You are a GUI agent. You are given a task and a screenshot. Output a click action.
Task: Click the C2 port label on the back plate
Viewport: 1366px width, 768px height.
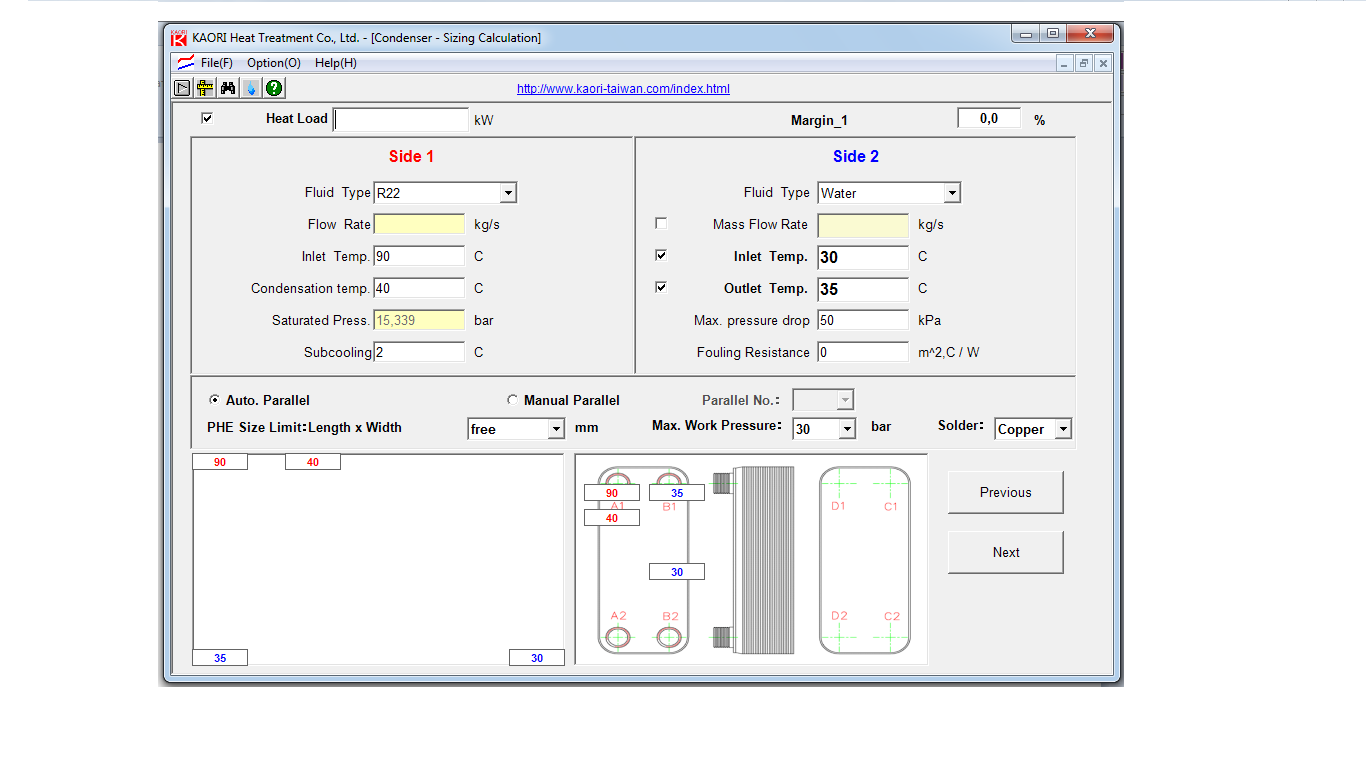tap(892, 616)
